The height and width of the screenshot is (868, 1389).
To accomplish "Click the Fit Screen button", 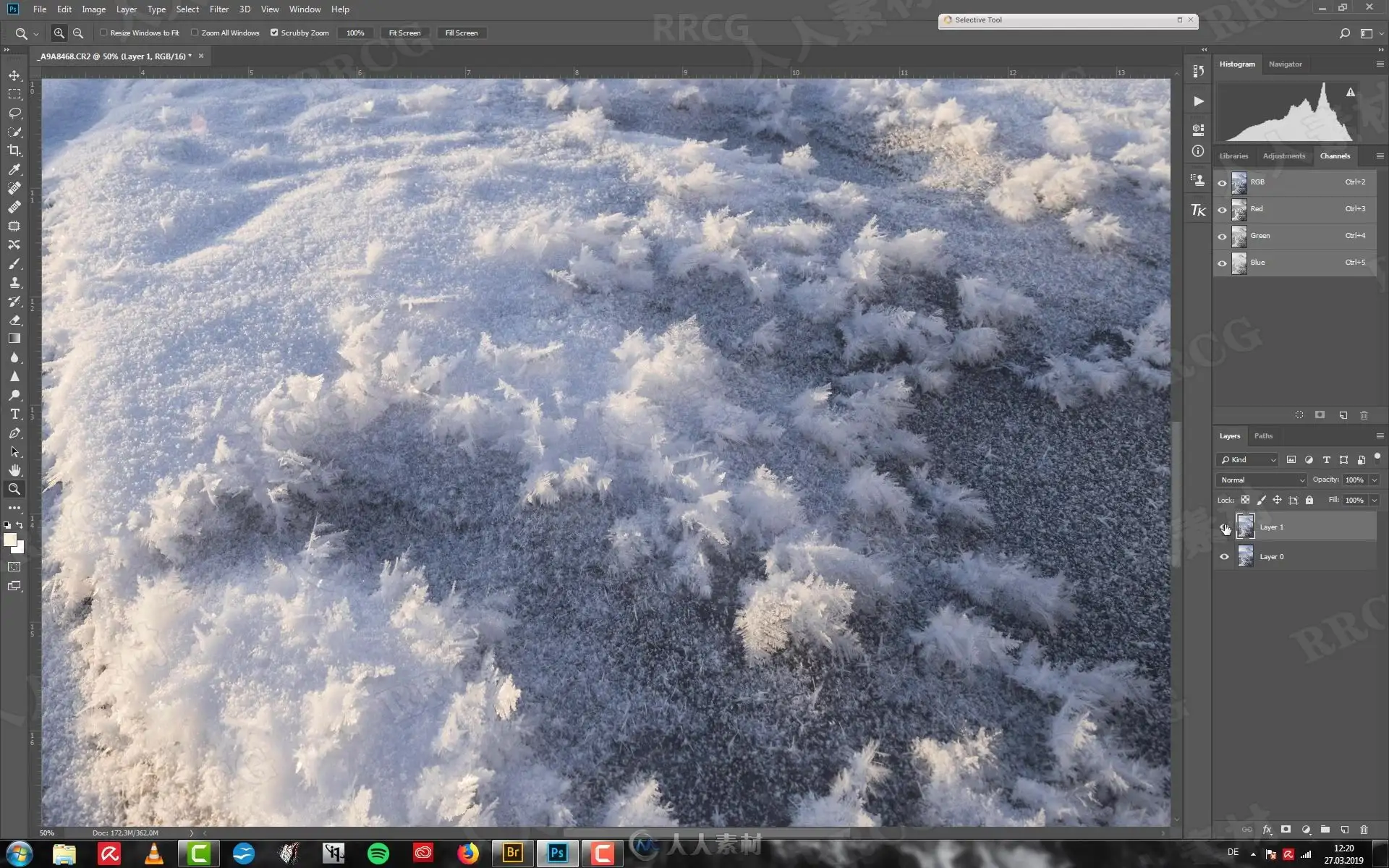I will pos(404,33).
